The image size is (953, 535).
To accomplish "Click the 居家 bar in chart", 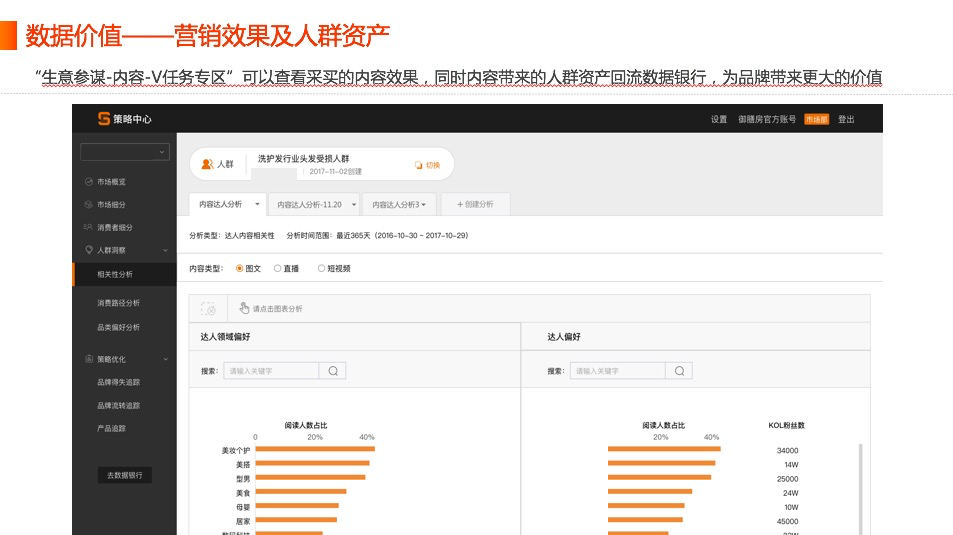I will click(296, 520).
